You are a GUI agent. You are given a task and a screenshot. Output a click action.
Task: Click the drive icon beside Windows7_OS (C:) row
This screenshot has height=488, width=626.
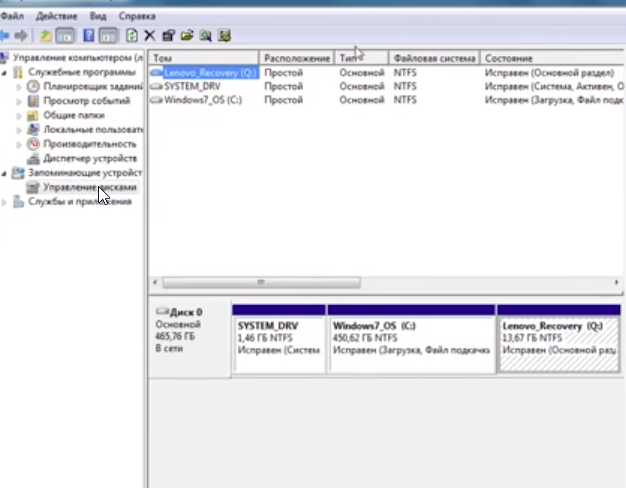[156, 100]
